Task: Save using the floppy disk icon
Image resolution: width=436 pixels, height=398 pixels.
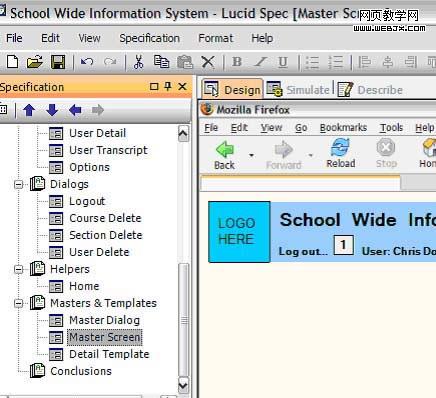Action: 58,62
